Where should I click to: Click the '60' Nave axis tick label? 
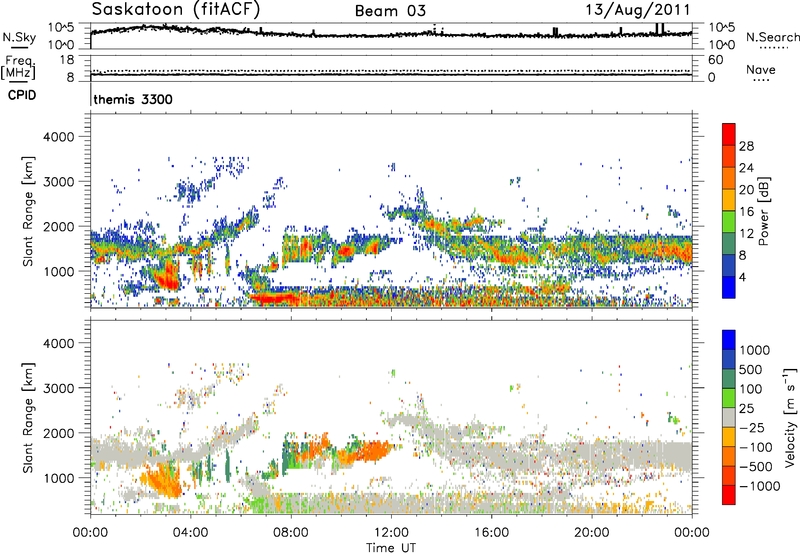(715, 60)
